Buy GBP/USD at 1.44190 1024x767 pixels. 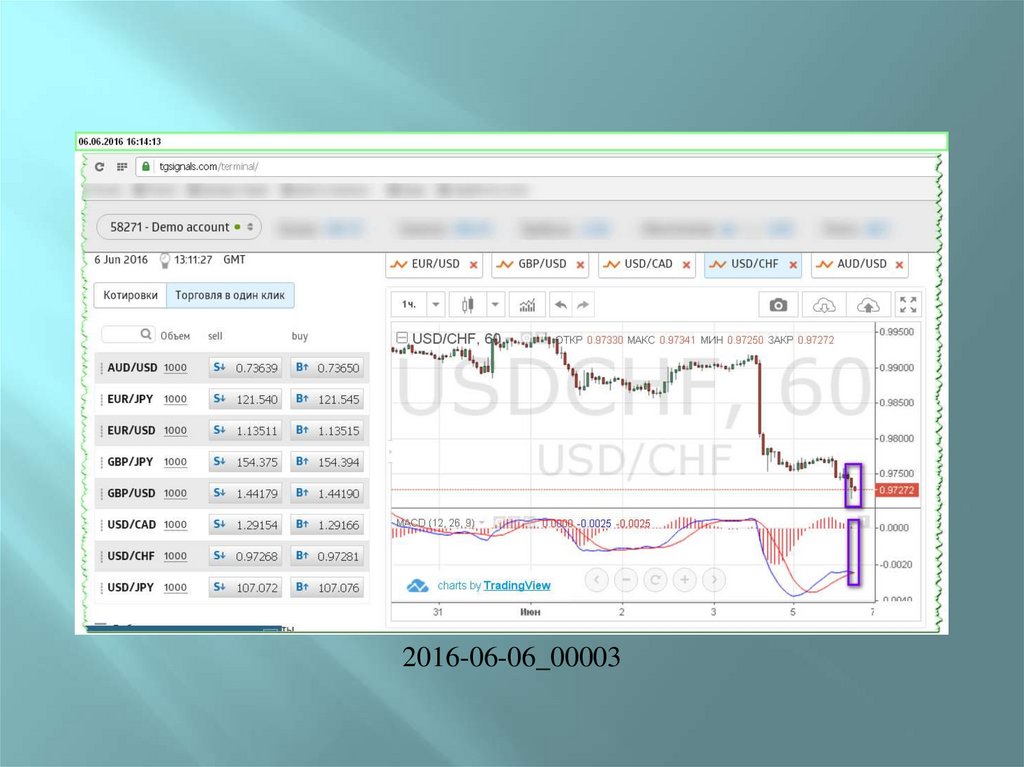pos(327,493)
